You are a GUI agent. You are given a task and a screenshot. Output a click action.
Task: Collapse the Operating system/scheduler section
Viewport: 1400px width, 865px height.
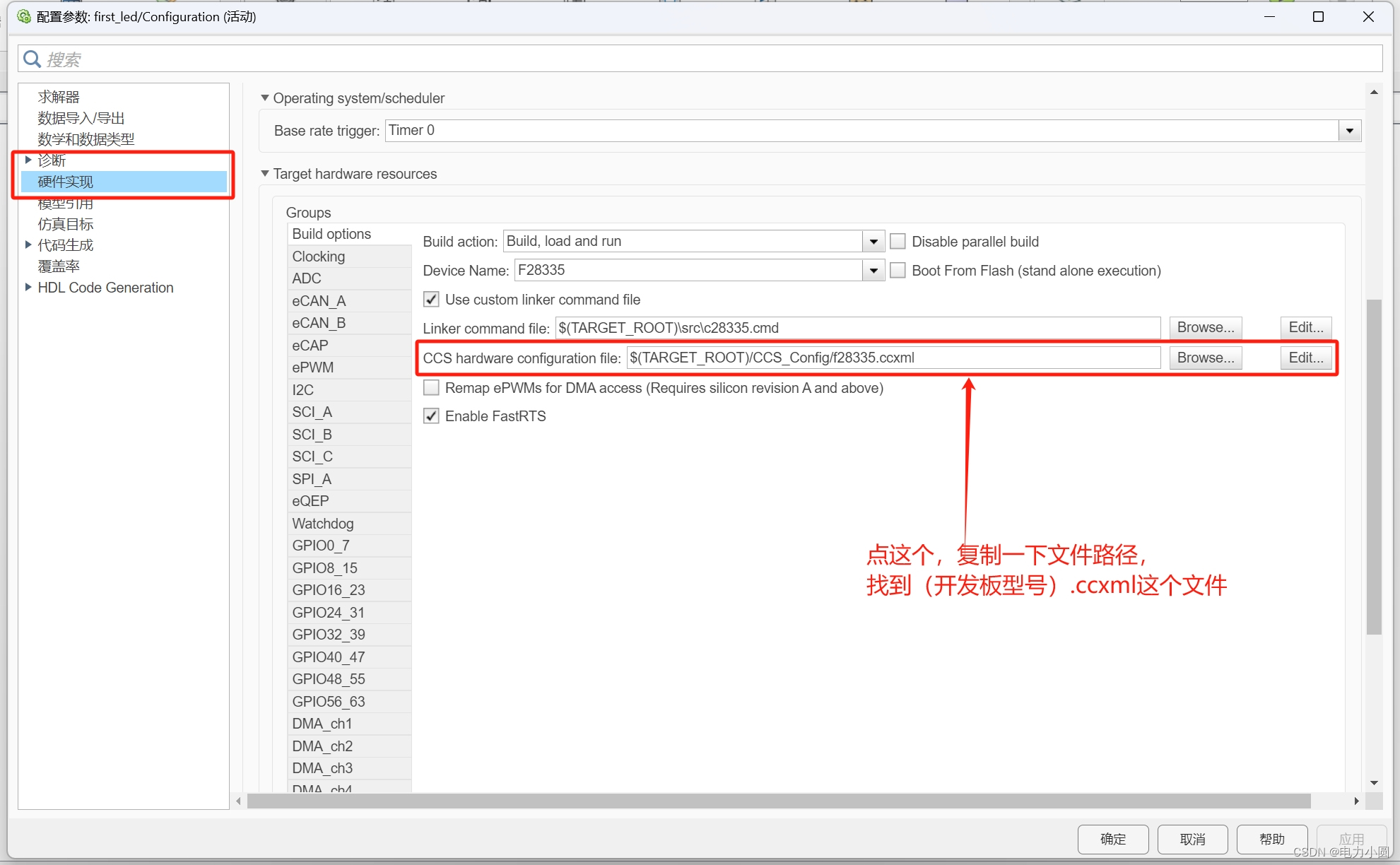(265, 98)
